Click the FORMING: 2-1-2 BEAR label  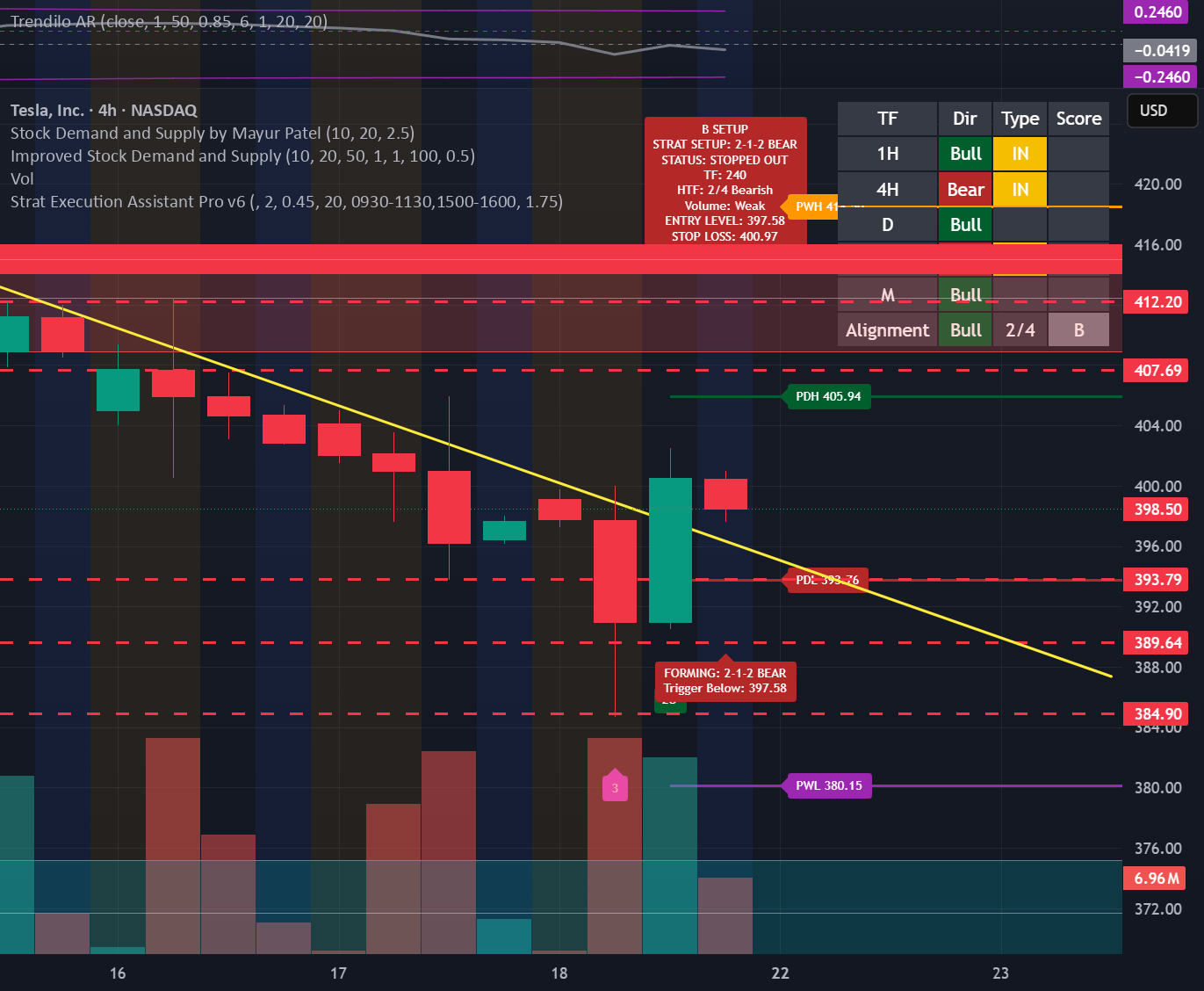pos(725,681)
